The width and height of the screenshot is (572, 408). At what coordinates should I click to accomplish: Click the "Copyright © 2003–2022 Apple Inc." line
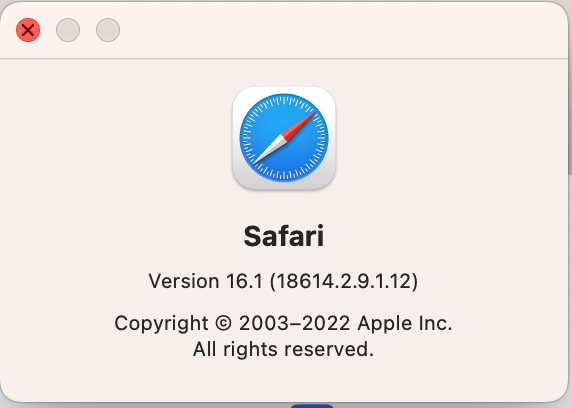click(283, 323)
